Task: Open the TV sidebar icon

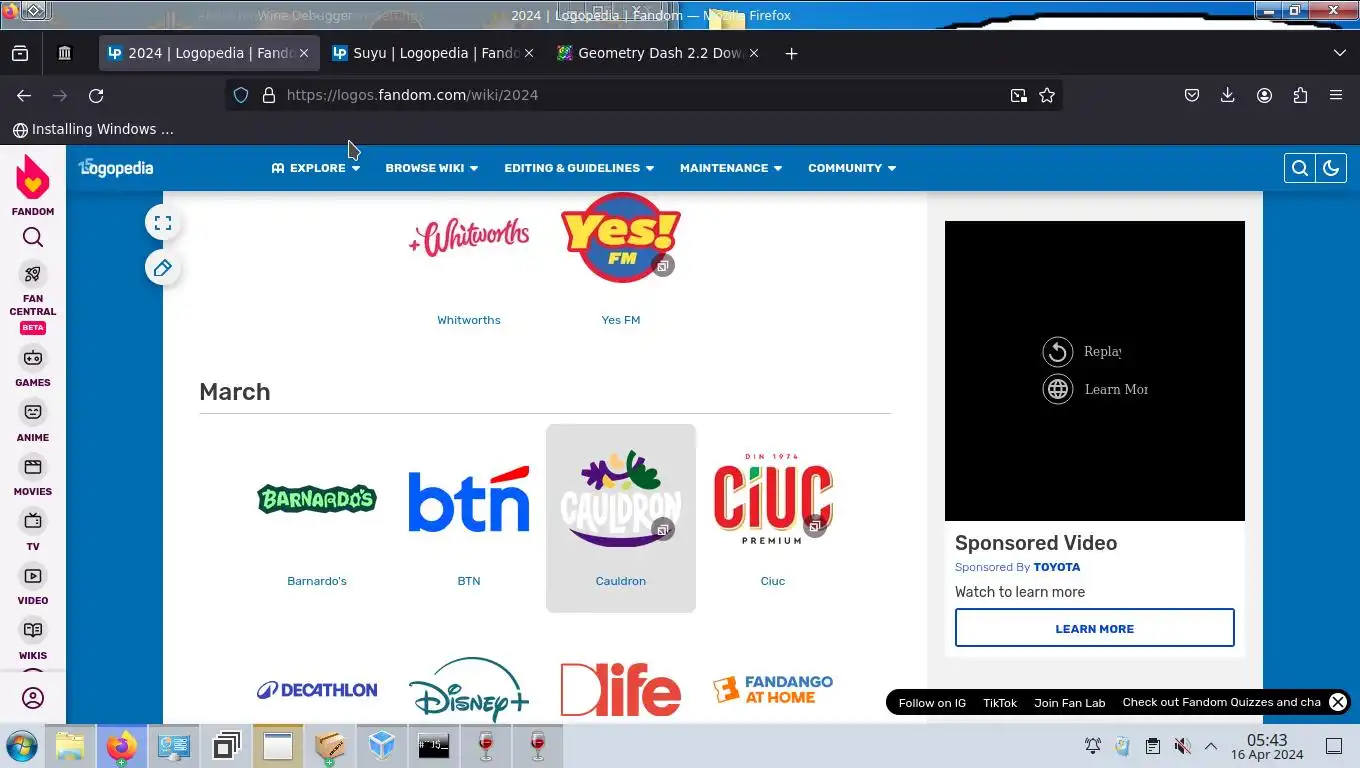Action: tap(33, 521)
